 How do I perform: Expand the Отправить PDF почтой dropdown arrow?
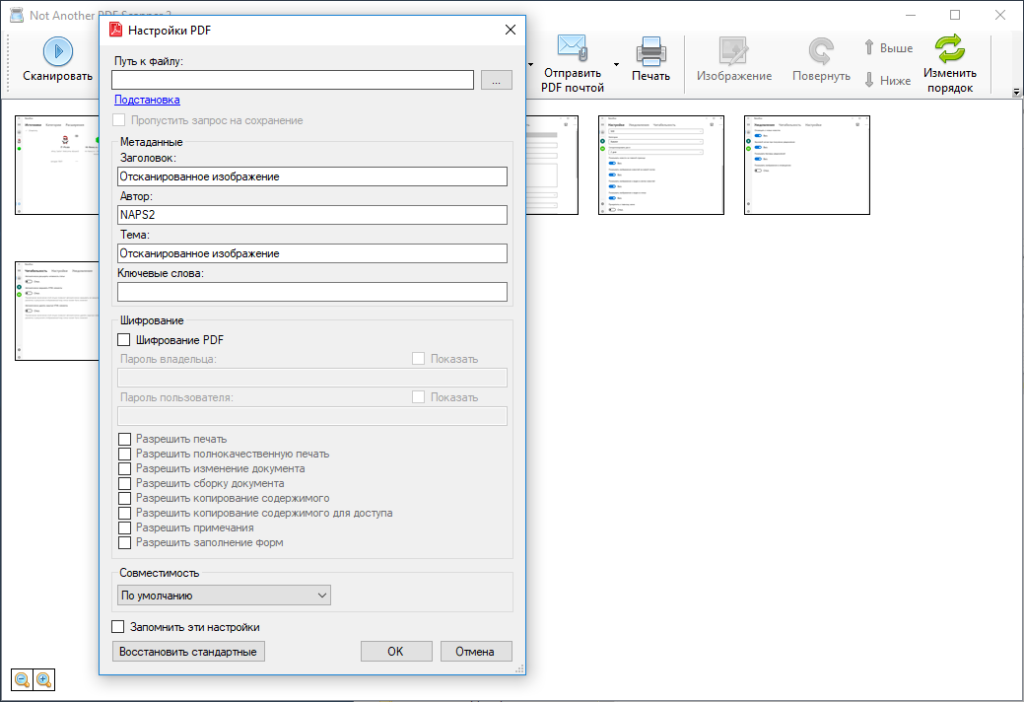point(616,65)
